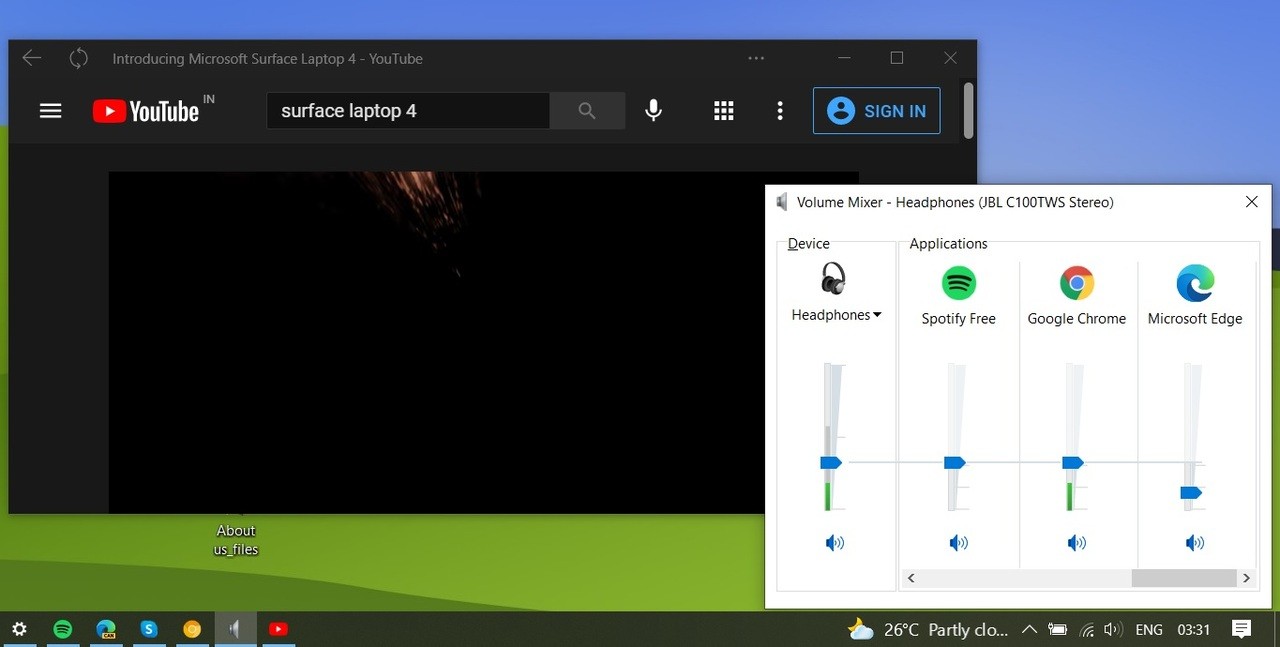Click inside the YouTube search field
Viewport: 1280px width, 647px height.
408,110
